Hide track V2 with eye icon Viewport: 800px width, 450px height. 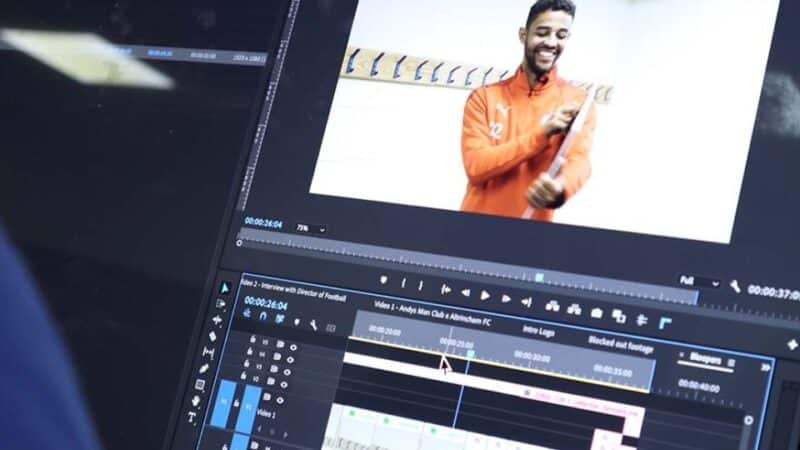click(x=284, y=385)
